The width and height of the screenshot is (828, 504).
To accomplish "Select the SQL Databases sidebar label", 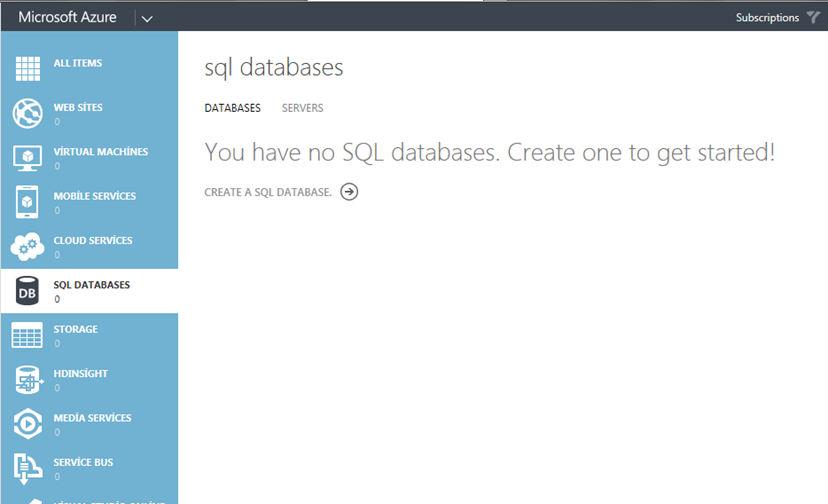I will 91,285.
